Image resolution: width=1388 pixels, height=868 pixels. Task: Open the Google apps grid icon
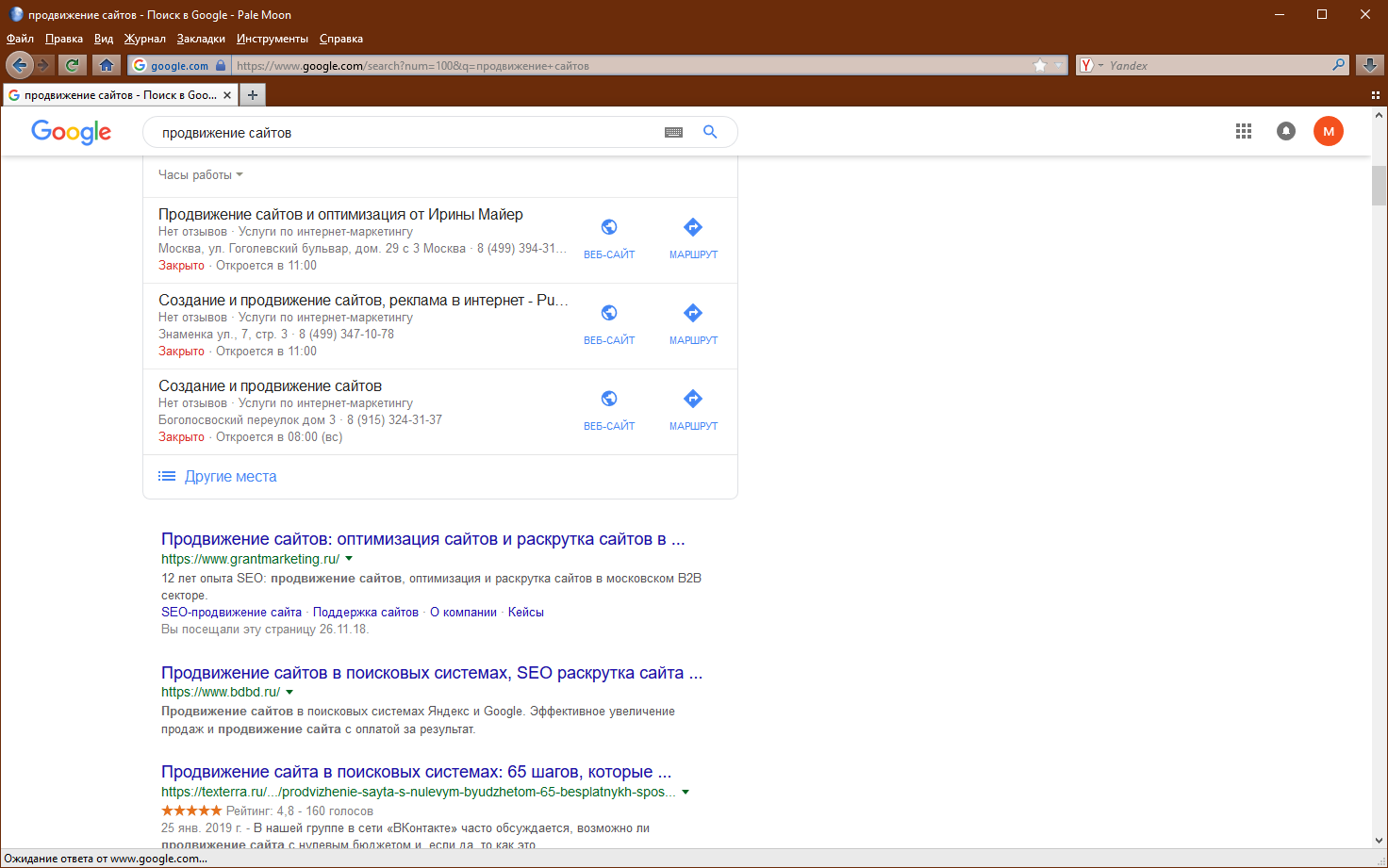(x=1244, y=131)
